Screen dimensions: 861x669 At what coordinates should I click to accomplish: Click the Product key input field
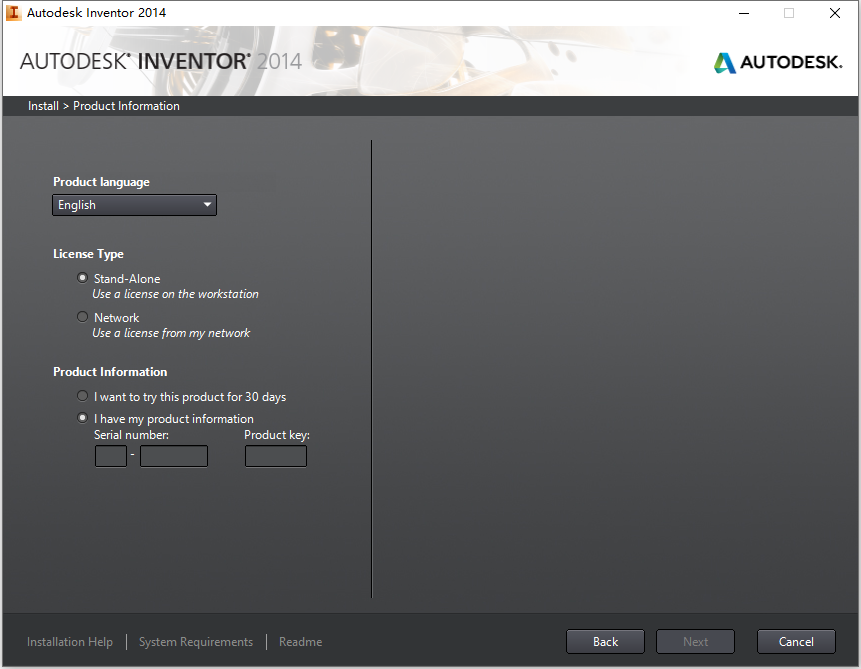pos(276,456)
